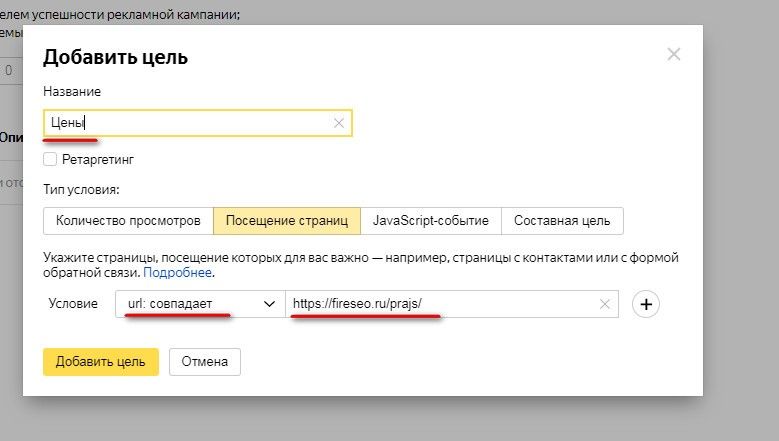Cancel with the Отмена button
779x441 pixels.
click(205, 361)
